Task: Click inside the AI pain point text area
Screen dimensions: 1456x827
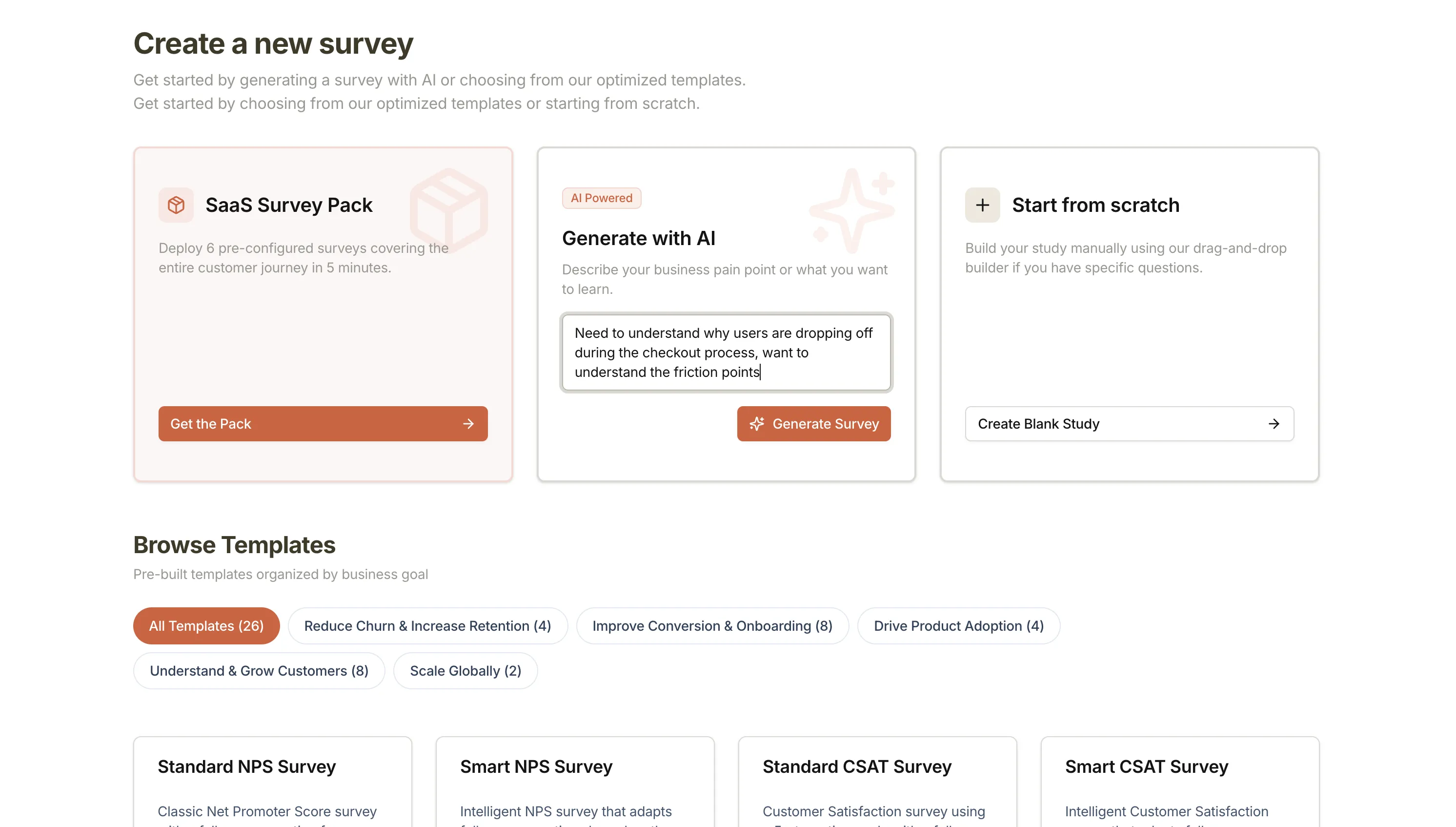Action: tap(726, 352)
